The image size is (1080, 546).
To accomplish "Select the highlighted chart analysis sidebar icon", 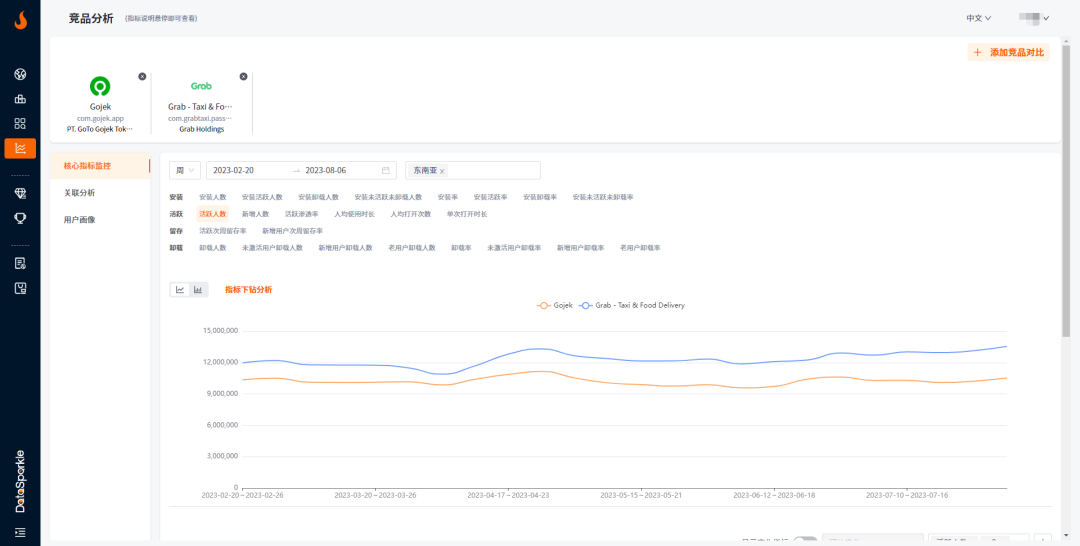I will point(20,148).
